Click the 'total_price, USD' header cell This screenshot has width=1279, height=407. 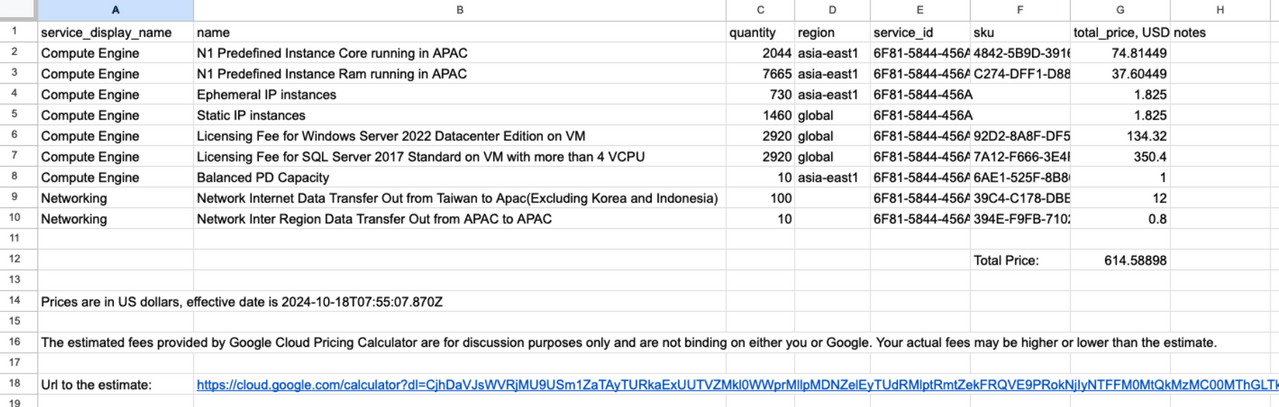click(1120, 32)
